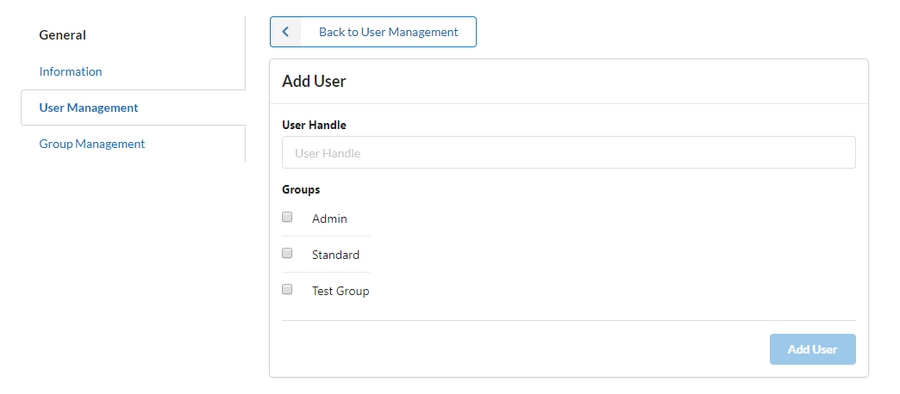Image resolution: width=900 pixels, height=394 pixels.
Task: Tick the Test Group checkbox
Action: pyautogui.click(x=287, y=289)
